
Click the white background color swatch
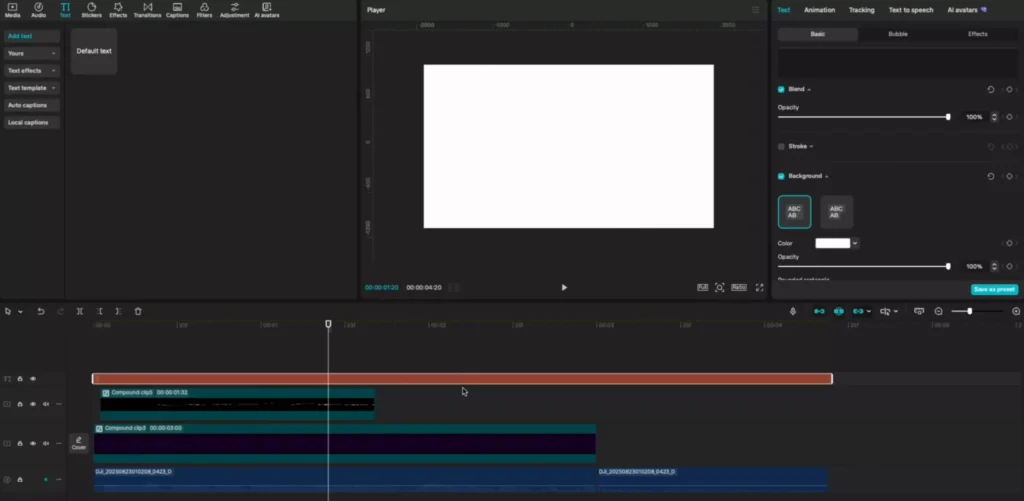[x=832, y=243]
